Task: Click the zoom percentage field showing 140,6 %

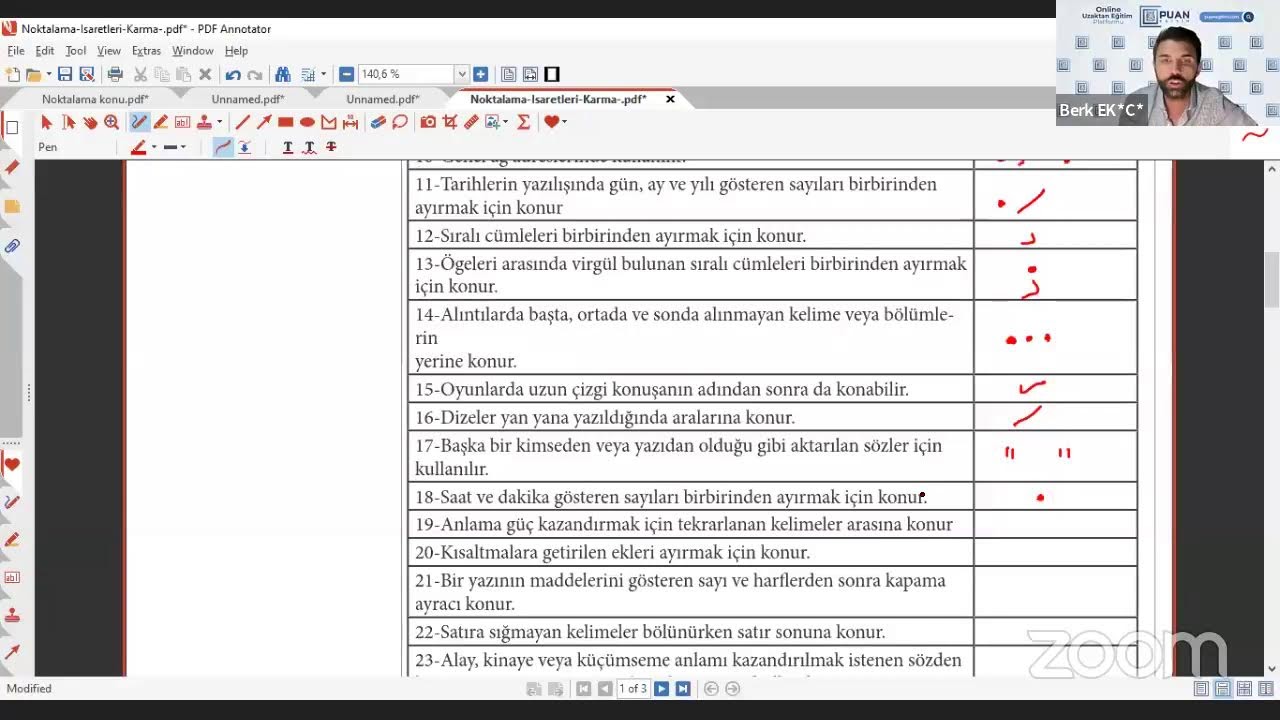Action: [x=407, y=74]
